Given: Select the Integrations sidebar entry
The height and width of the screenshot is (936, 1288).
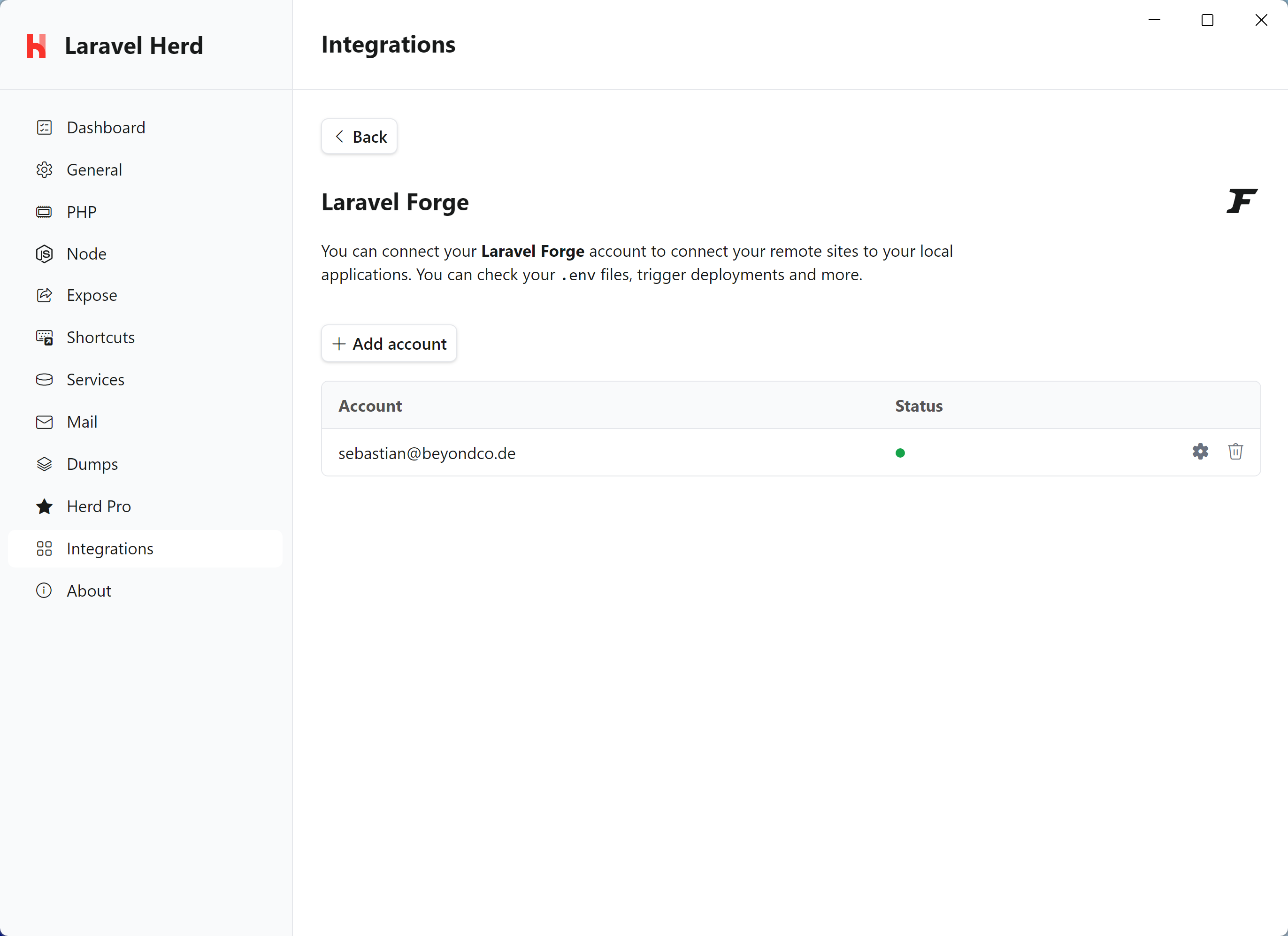Looking at the screenshot, I should [110, 548].
